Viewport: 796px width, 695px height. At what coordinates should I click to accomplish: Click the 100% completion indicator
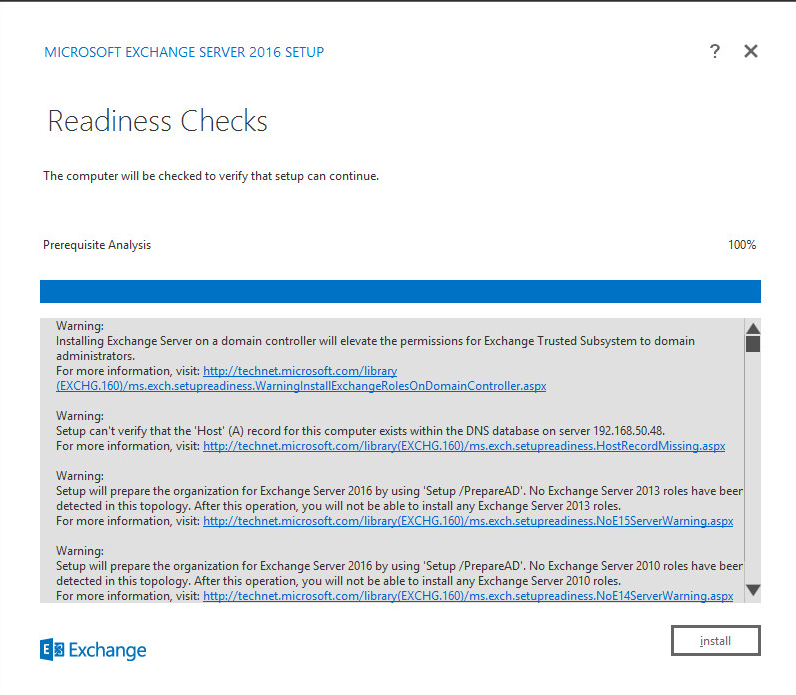pos(741,245)
